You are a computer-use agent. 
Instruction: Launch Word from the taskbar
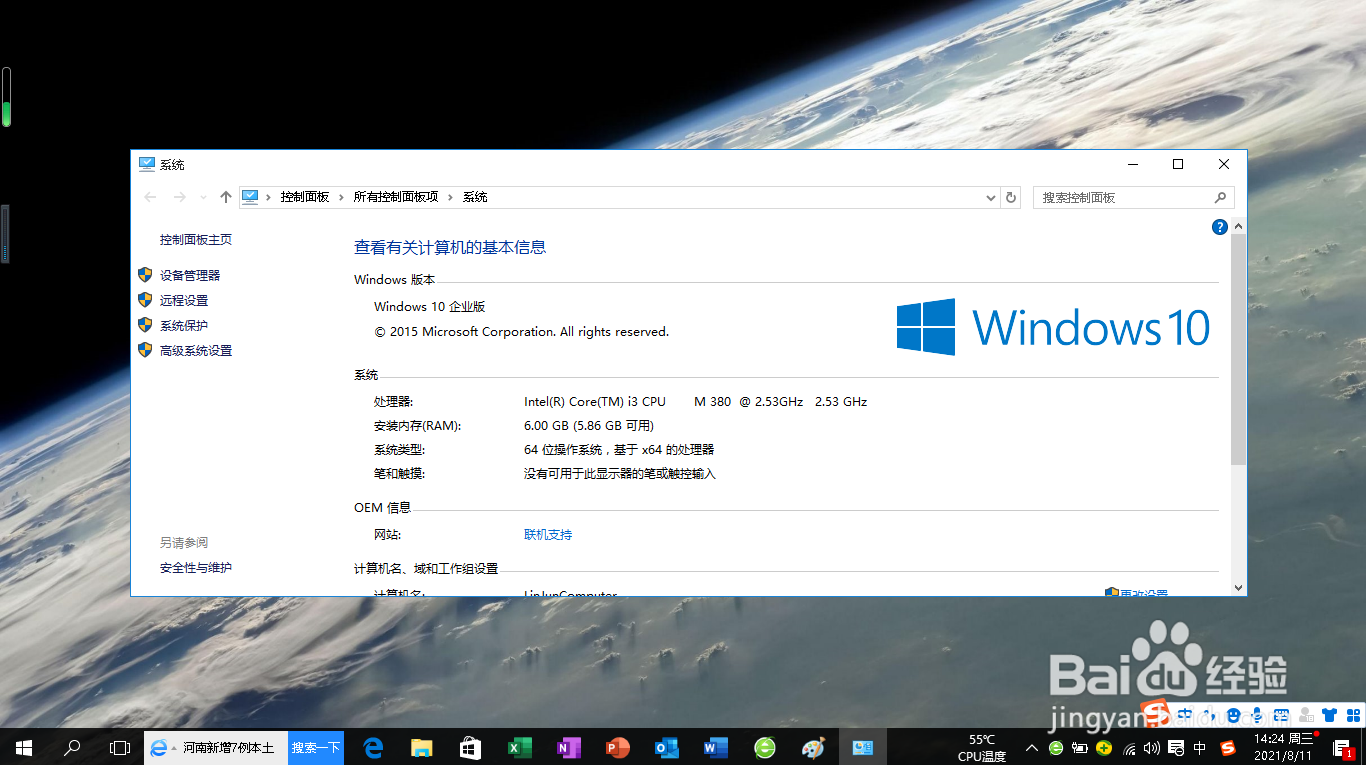(x=715, y=747)
